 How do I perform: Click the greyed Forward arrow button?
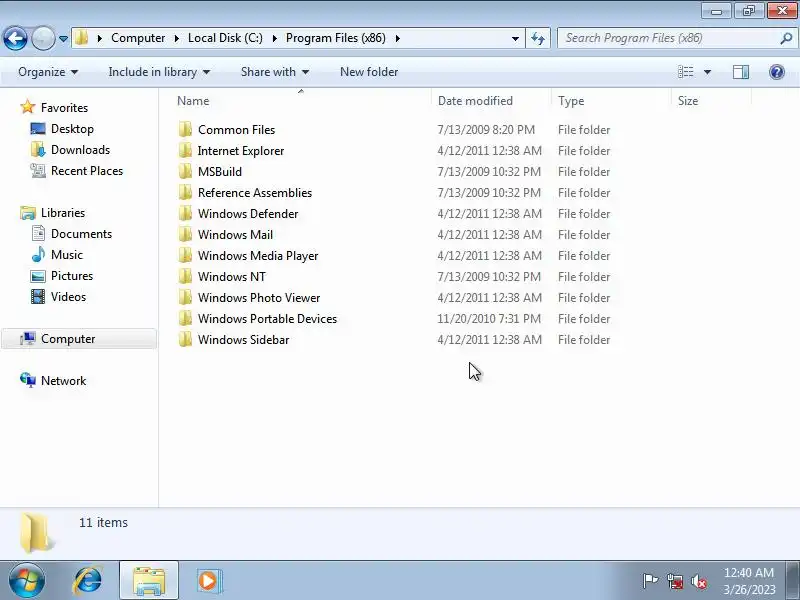tap(43, 38)
